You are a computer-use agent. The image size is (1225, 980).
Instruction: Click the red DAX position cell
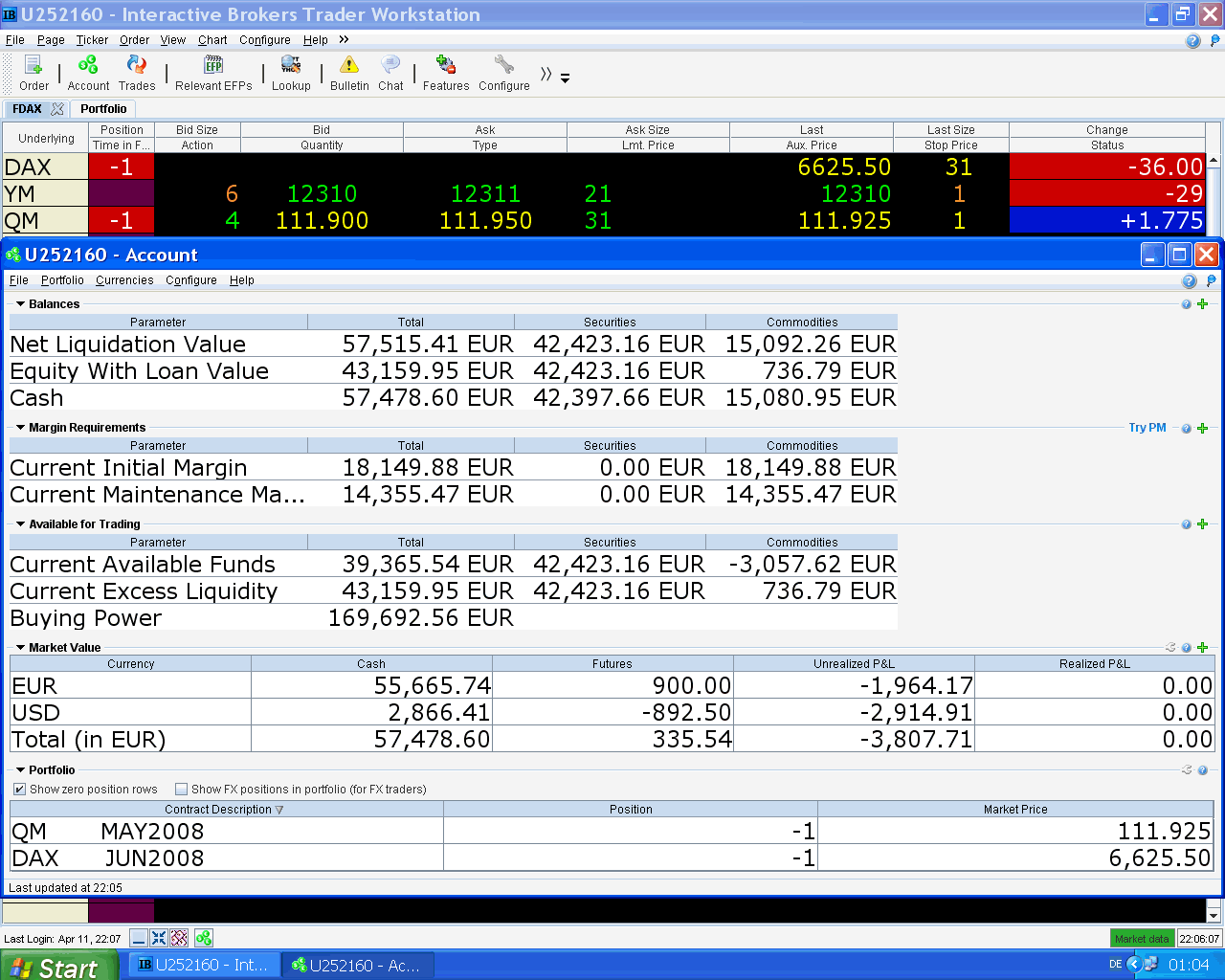point(122,167)
